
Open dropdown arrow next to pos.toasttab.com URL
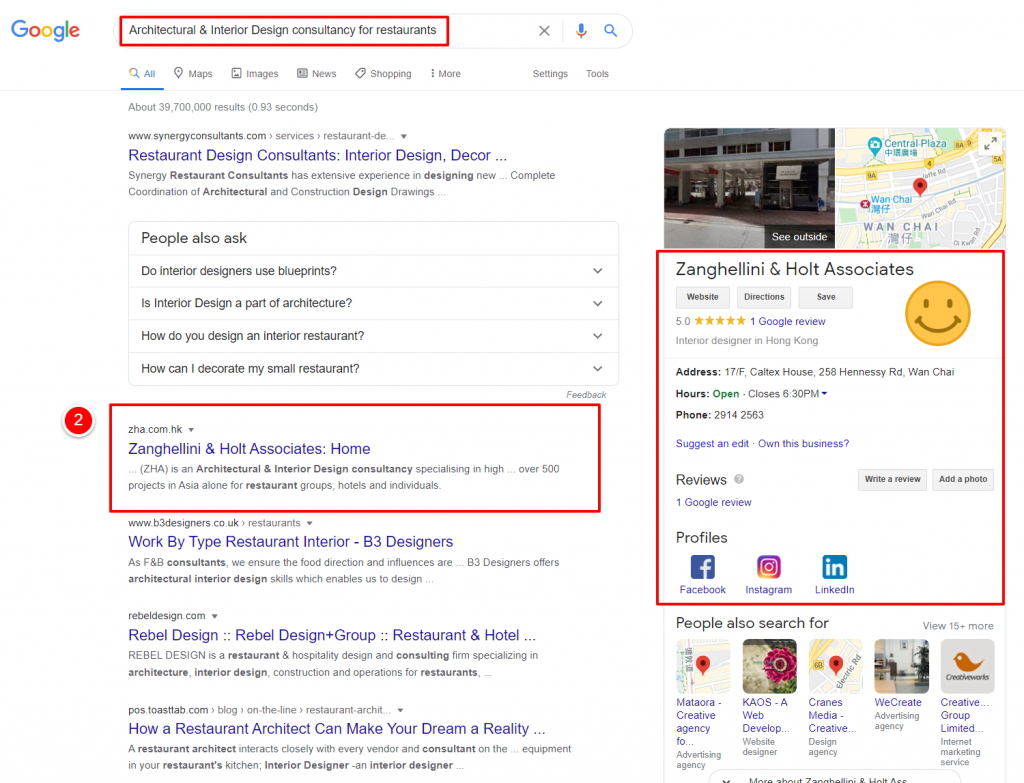point(400,711)
